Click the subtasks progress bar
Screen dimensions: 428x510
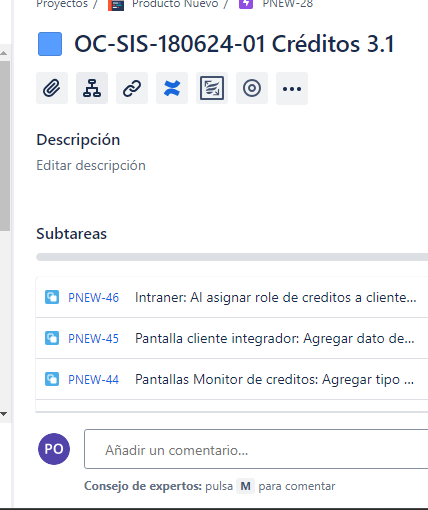click(x=232, y=257)
